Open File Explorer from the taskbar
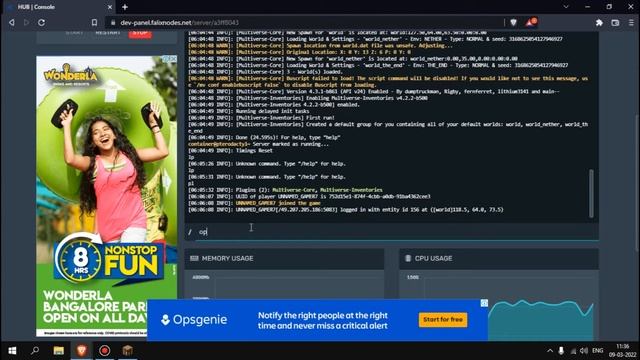This screenshot has width=640, height=360. click(59, 351)
